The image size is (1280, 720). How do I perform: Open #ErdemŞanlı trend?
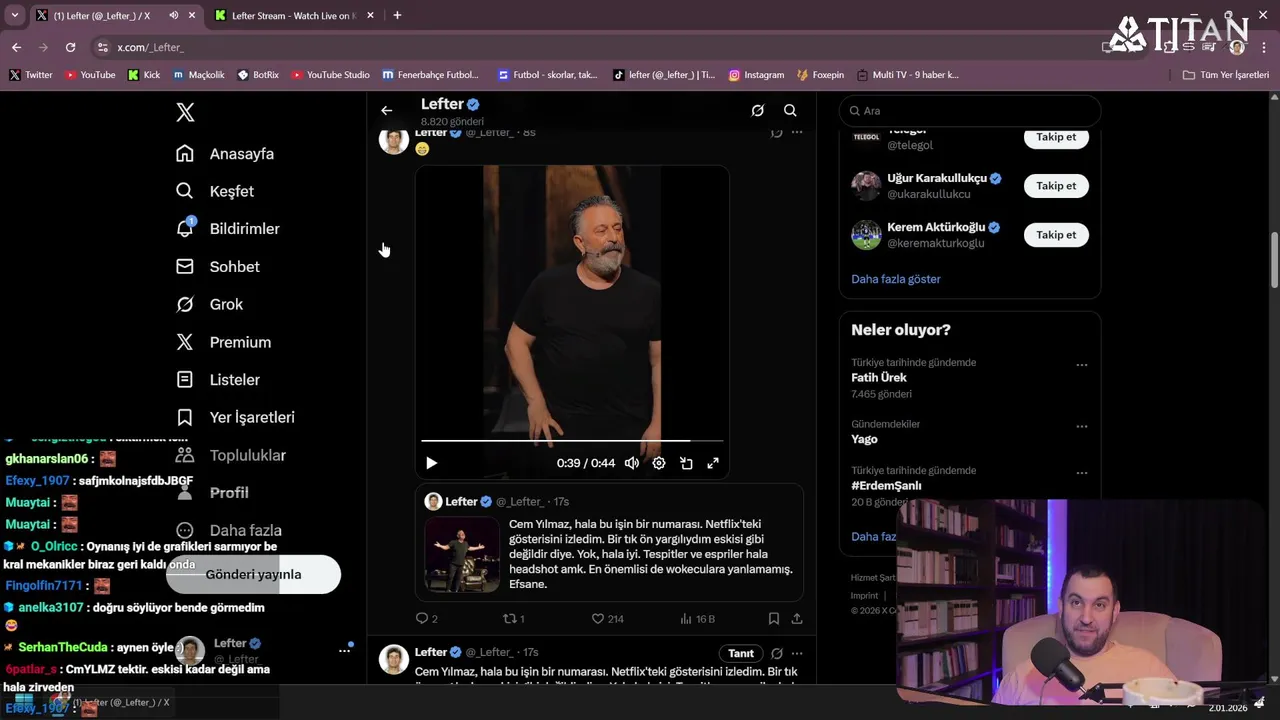coord(886,486)
